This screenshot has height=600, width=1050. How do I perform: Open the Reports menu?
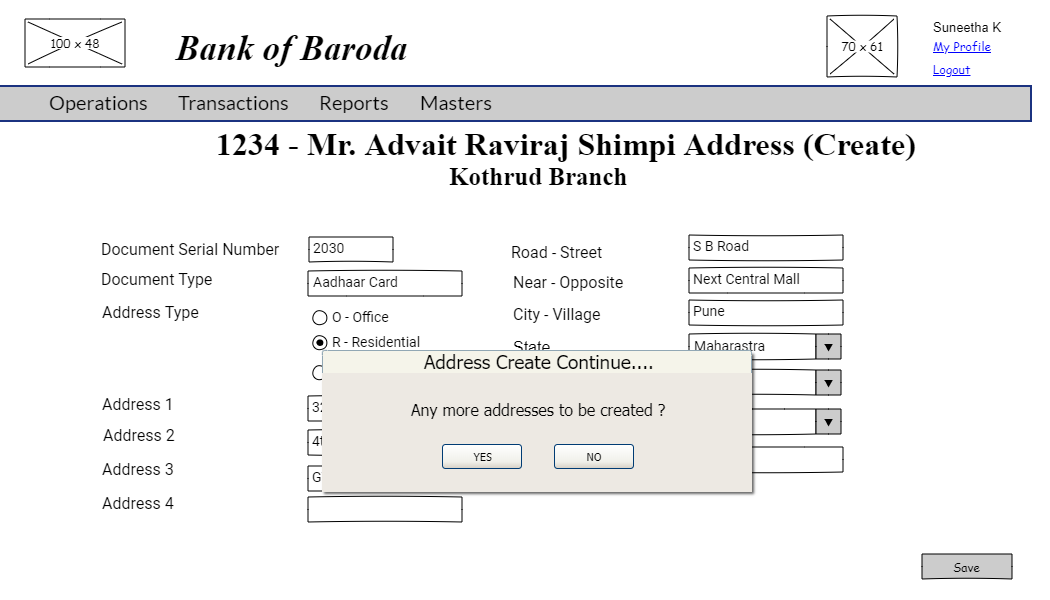click(x=353, y=103)
